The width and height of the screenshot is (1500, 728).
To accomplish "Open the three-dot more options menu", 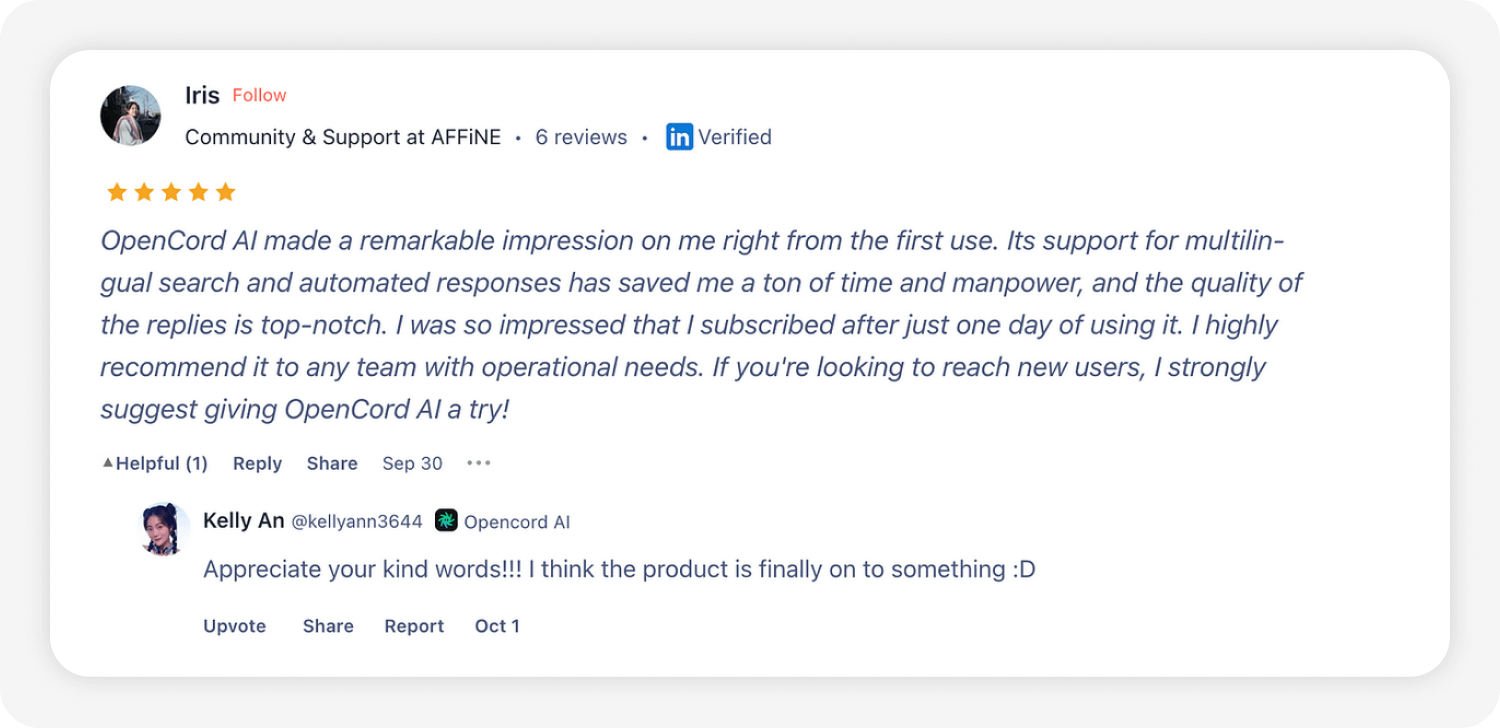I will (479, 463).
